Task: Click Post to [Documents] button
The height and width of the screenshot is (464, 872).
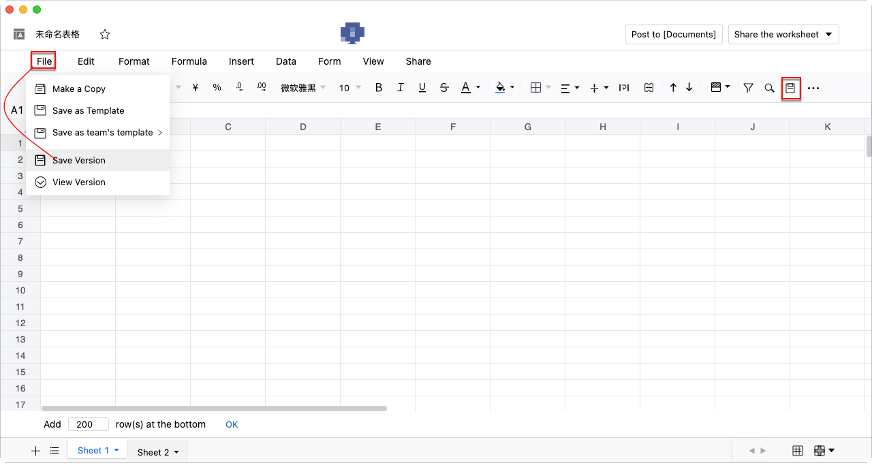Action: point(673,34)
